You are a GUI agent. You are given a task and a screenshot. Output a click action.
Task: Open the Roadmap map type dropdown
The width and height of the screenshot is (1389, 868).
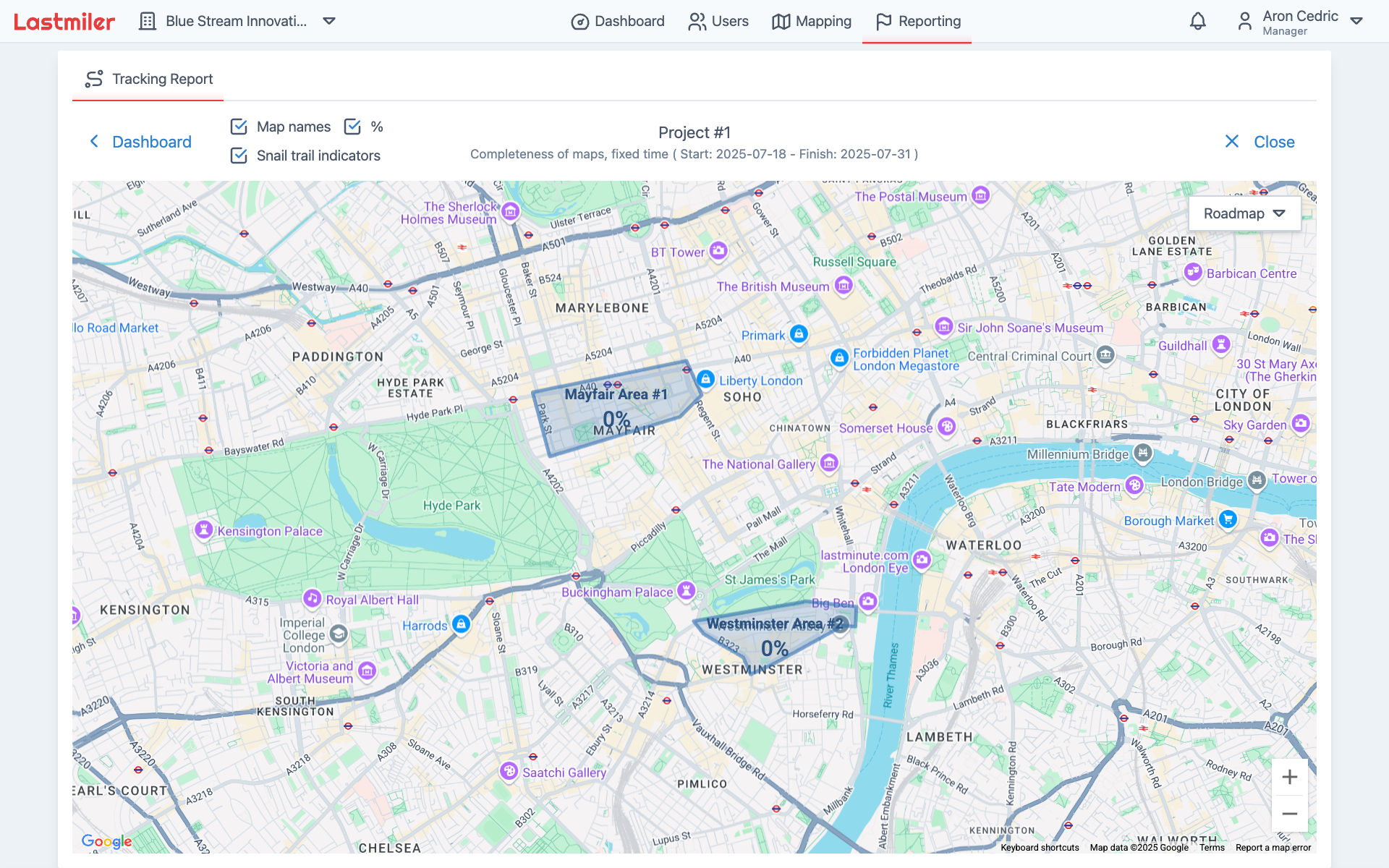[x=1244, y=213]
